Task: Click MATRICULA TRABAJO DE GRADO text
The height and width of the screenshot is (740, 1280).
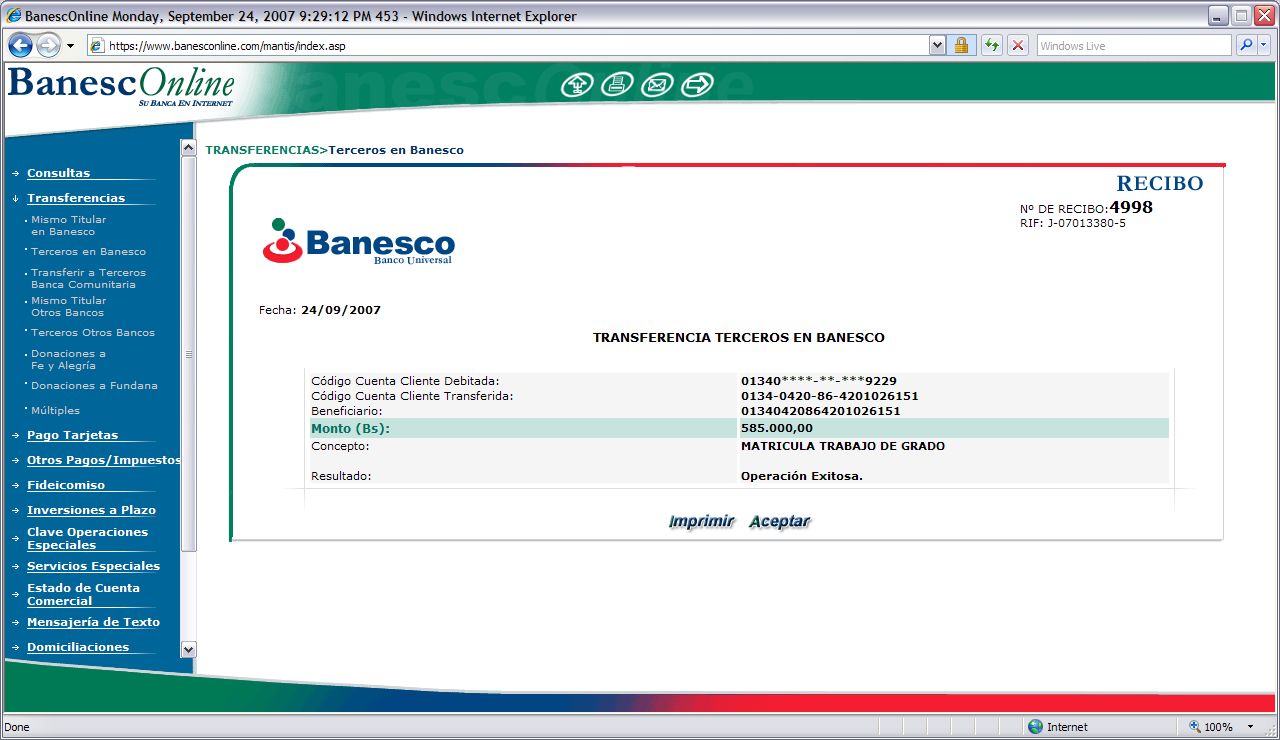Action: [843, 446]
